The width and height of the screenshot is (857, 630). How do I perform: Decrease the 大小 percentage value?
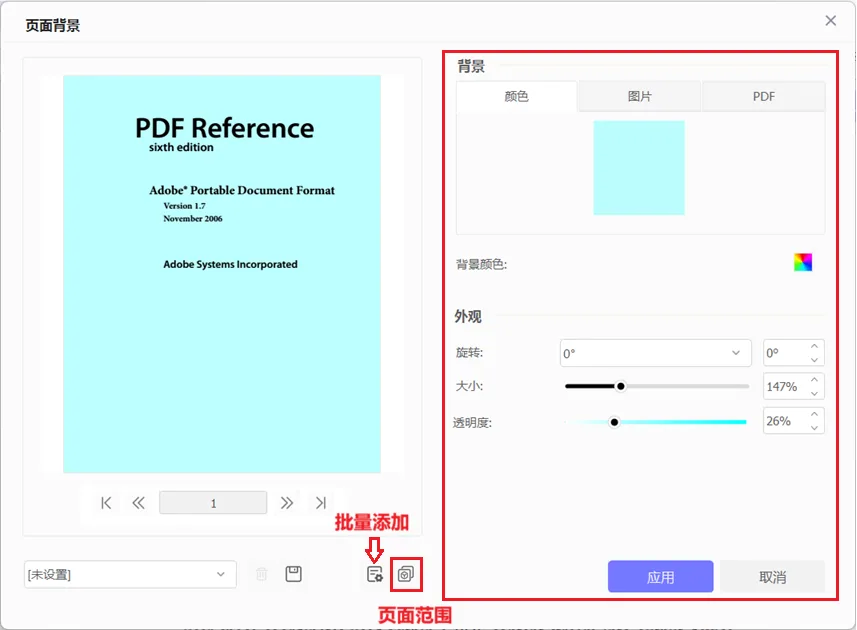[814, 393]
